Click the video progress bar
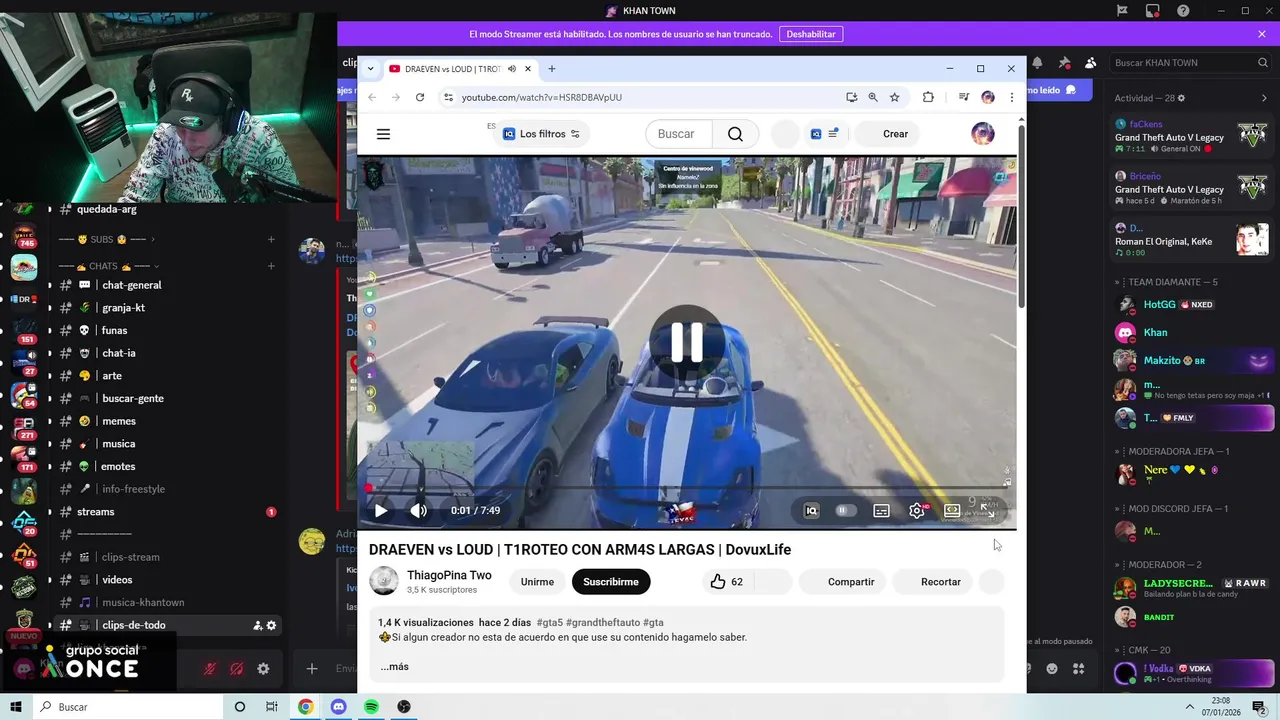The image size is (1280, 720). click(x=687, y=488)
